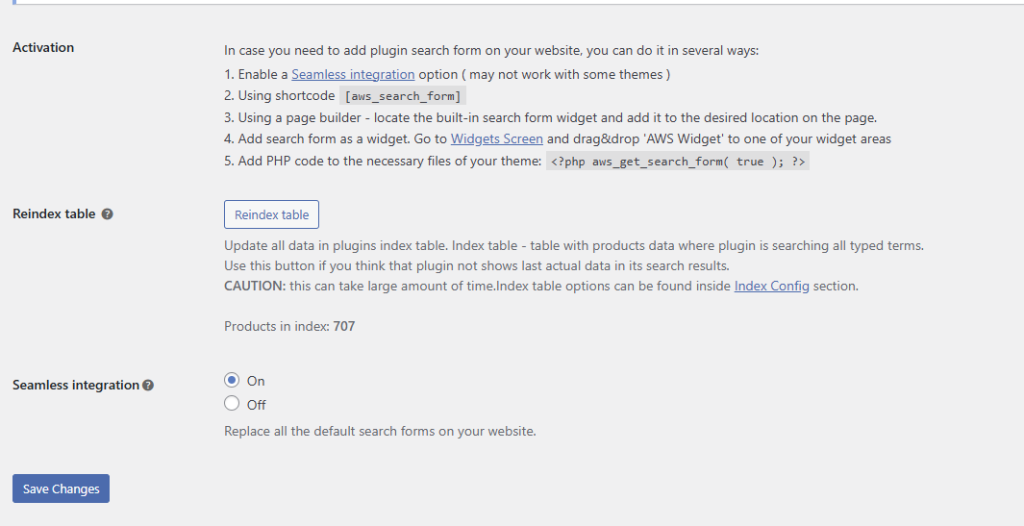Click the help icon beside Seamless integration label
The image size is (1024, 526).
148,385
